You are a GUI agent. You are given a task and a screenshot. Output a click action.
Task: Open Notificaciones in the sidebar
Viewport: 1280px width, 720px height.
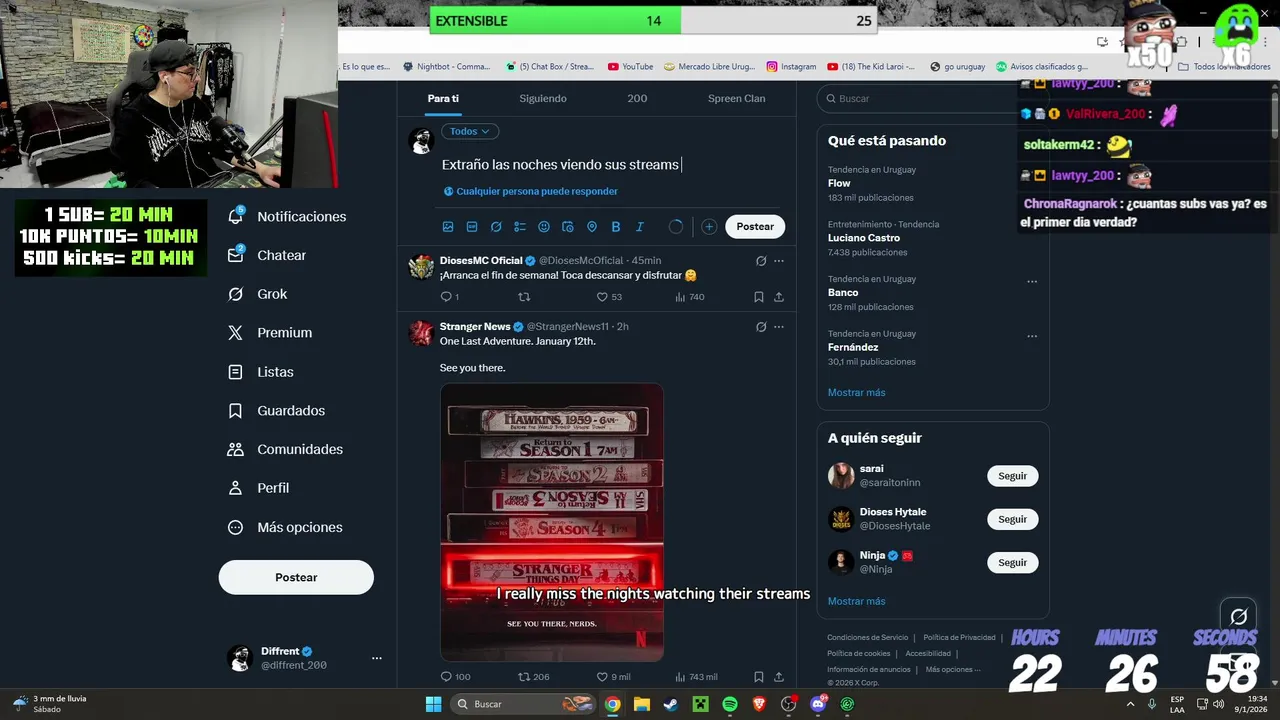(287, 216)
